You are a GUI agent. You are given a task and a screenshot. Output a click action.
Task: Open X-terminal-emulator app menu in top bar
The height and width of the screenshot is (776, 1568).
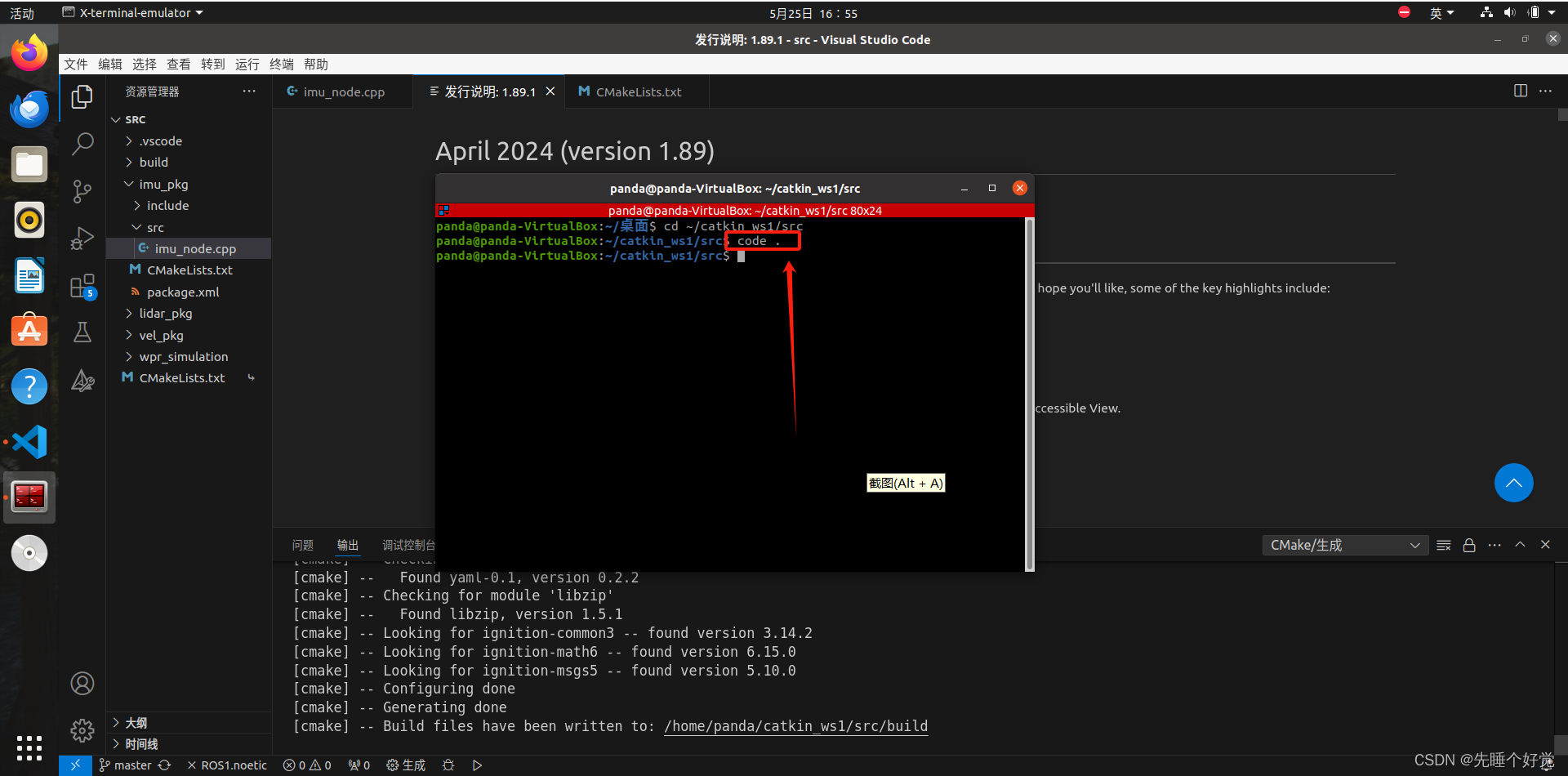[x=133, y=12]
